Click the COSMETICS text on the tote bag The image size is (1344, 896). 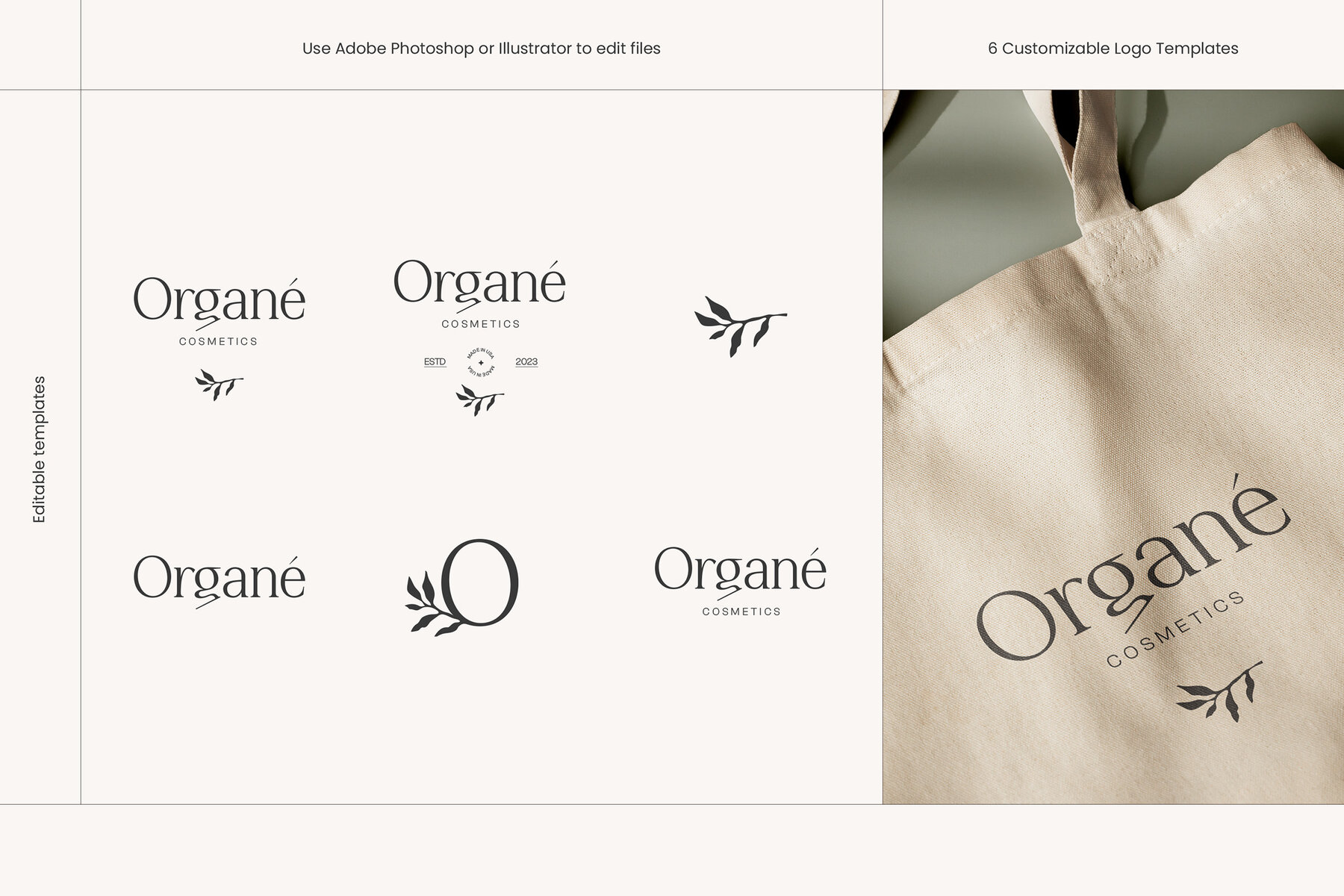pyautogui.click(x=1175, y=629)
